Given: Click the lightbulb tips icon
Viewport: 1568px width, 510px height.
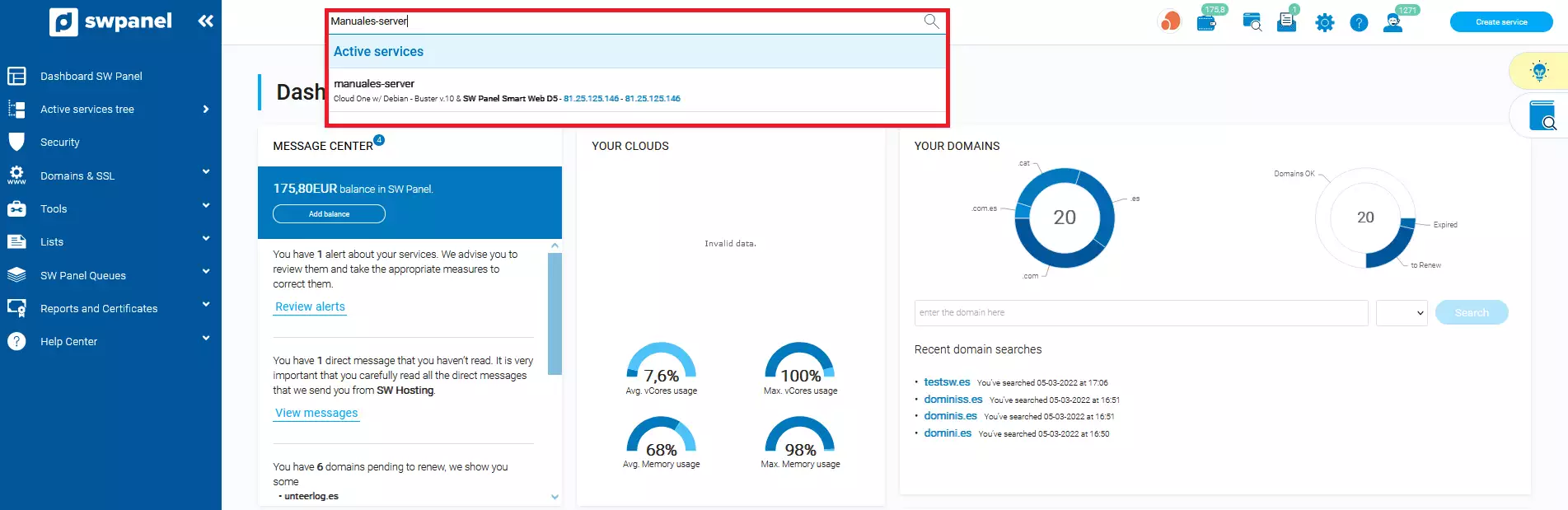Looking at the screenshot, I should (1538, 72).
